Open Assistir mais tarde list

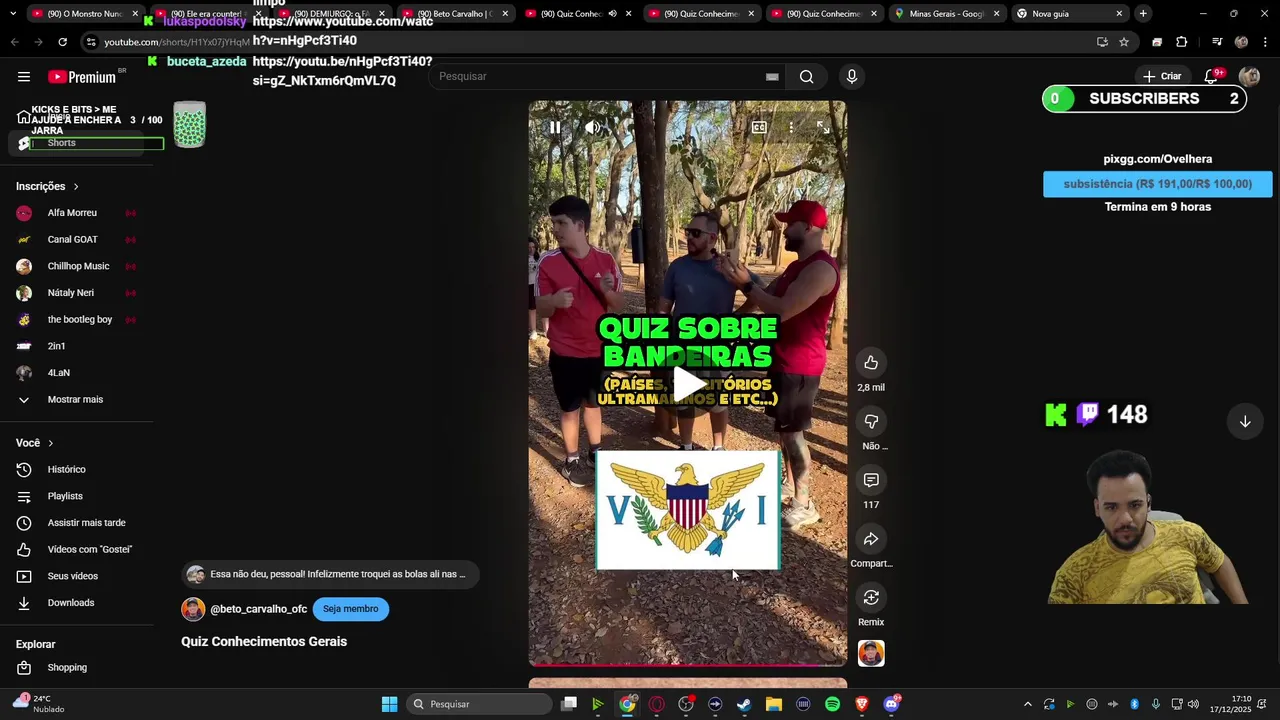coord(76,523)
